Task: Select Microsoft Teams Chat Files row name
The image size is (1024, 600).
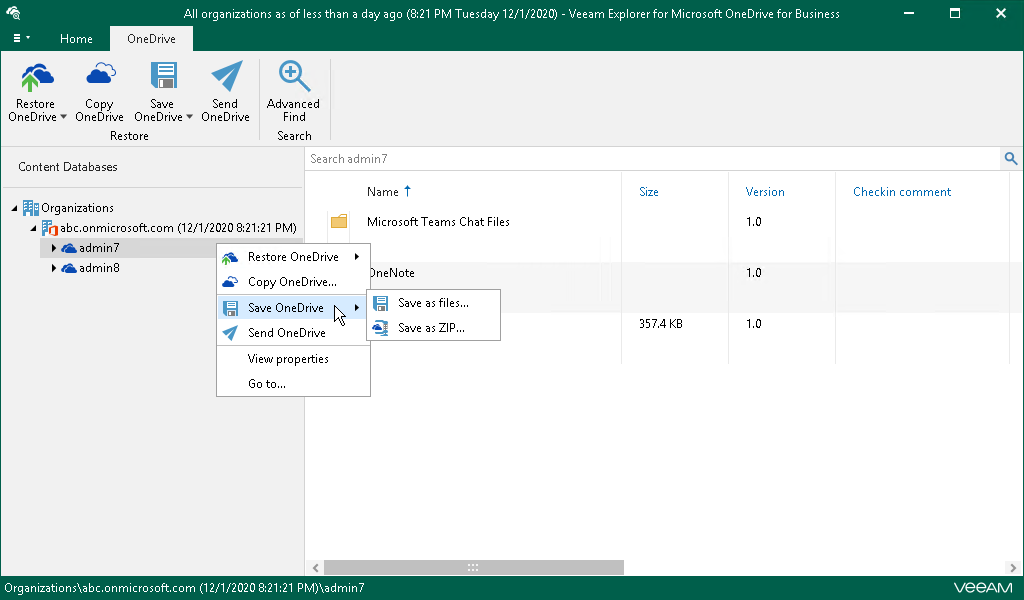Action: 438,222
